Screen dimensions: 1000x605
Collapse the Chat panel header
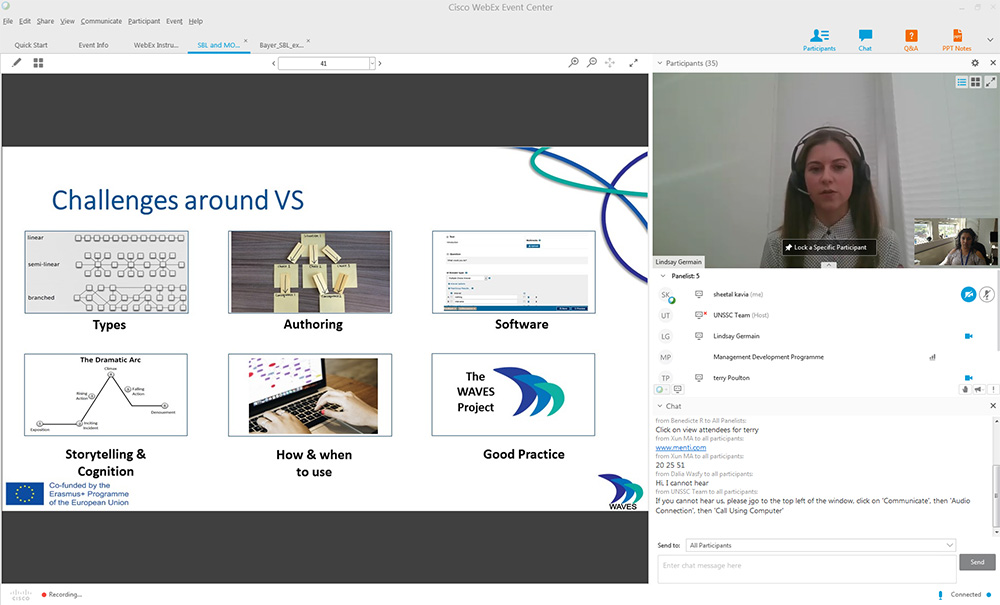(660, 406)
